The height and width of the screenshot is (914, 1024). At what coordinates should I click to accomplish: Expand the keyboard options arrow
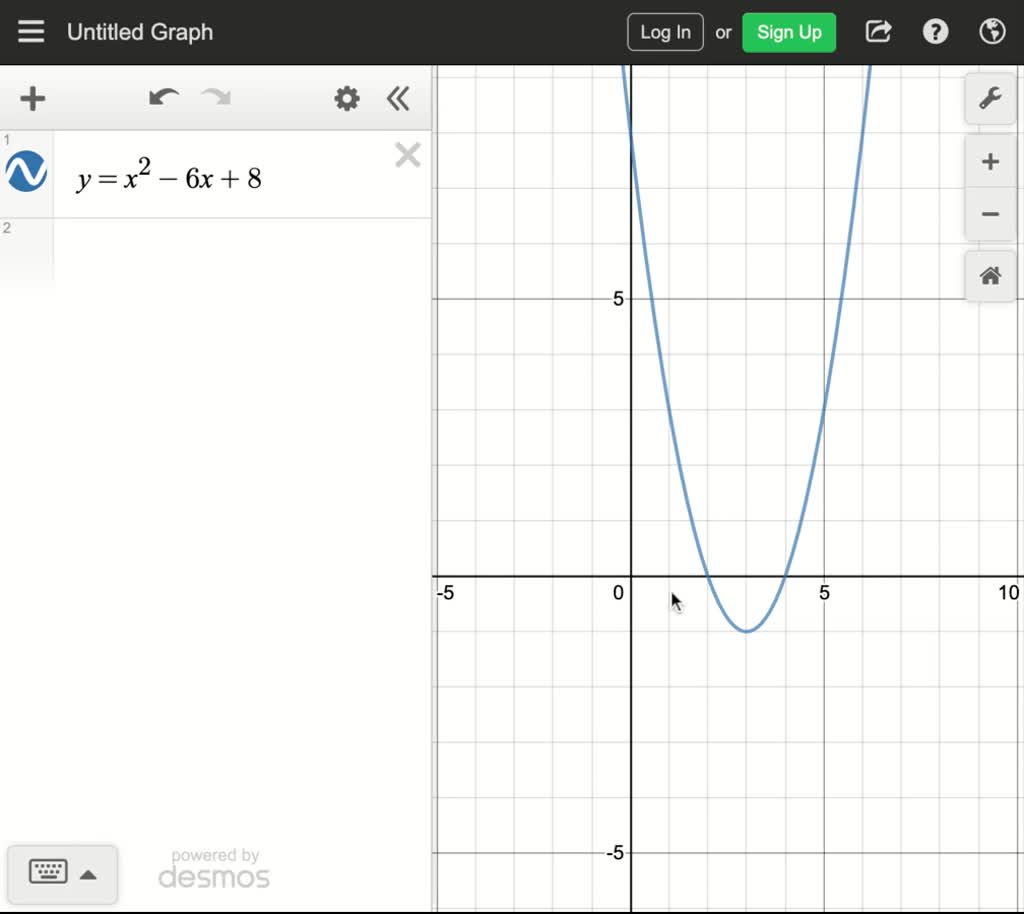coord(89,873)
